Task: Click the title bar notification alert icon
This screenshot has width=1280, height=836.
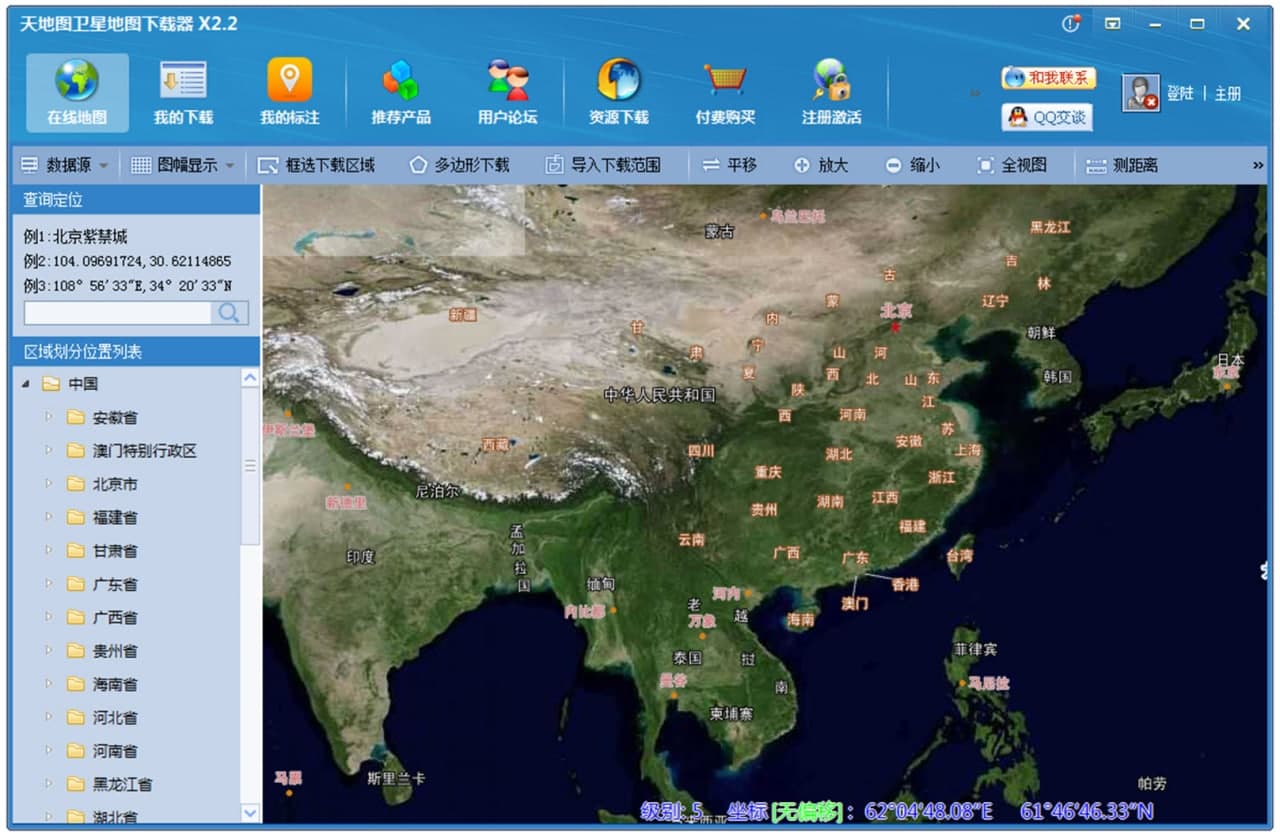Action: 1071,23
